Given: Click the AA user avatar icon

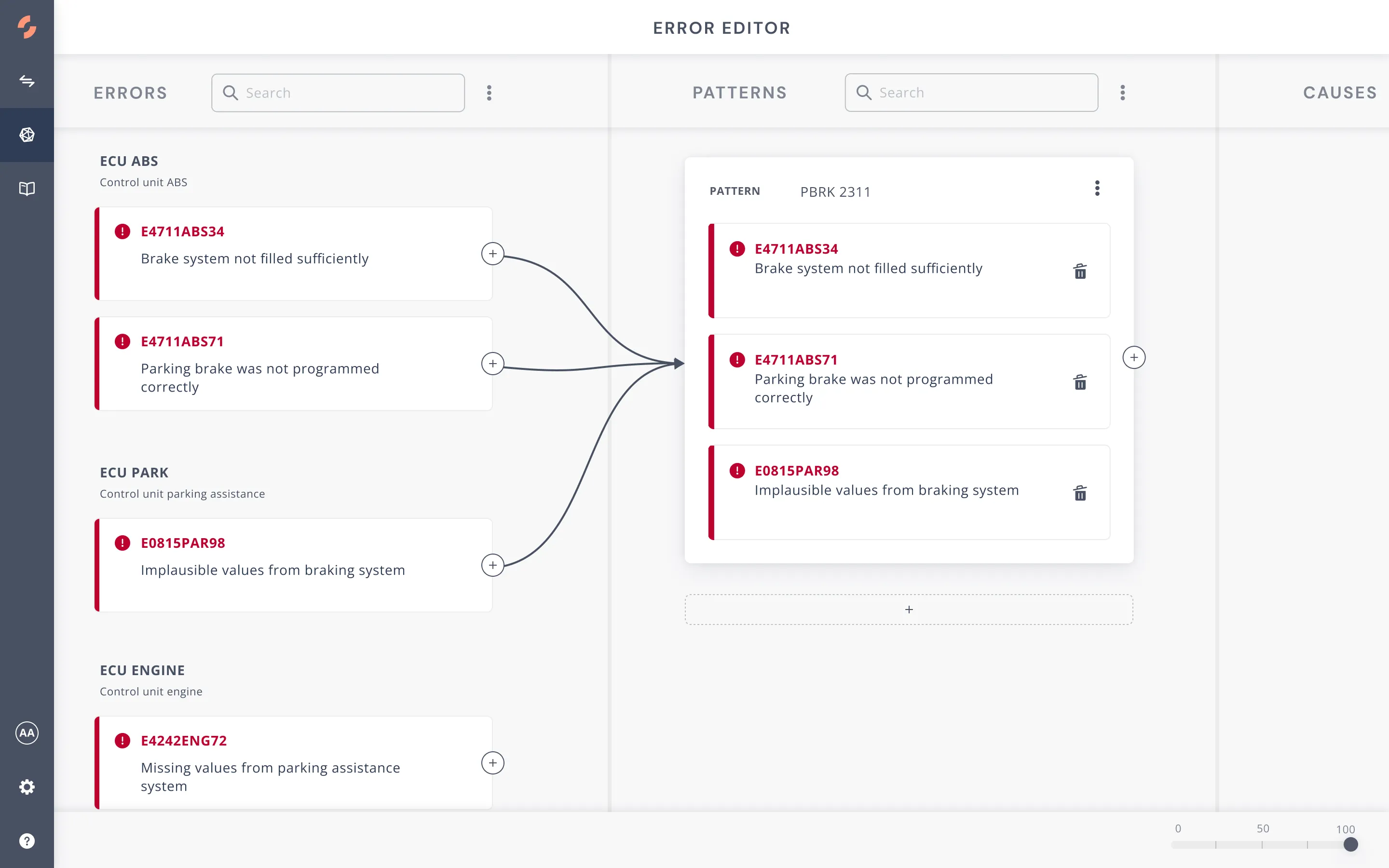Looking at the screenshot, I should pyautogui.click(x=27, y=733).
